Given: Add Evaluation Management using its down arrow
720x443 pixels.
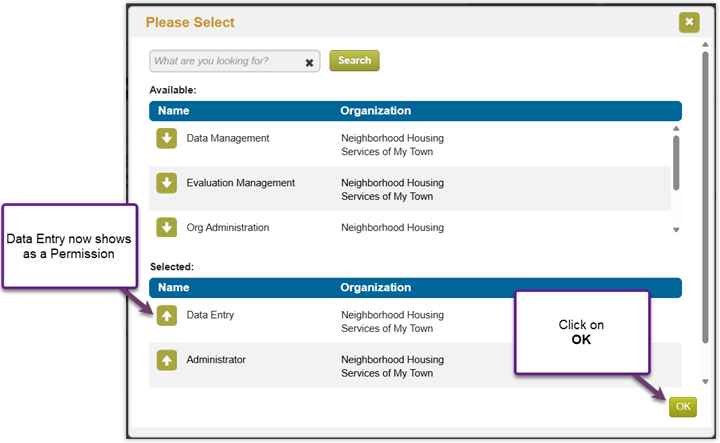Looking at the screenshot, I should tap(166, 183).
